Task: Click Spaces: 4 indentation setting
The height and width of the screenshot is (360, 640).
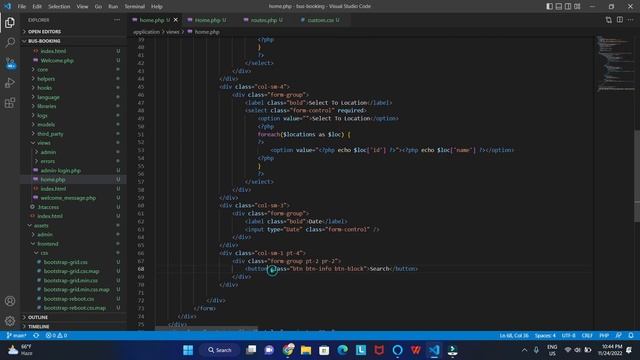Action: pyautogui.click(x=545, y=336)
